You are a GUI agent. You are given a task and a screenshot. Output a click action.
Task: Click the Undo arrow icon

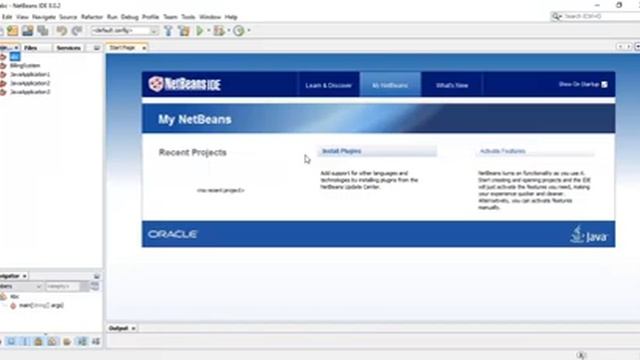62,30
